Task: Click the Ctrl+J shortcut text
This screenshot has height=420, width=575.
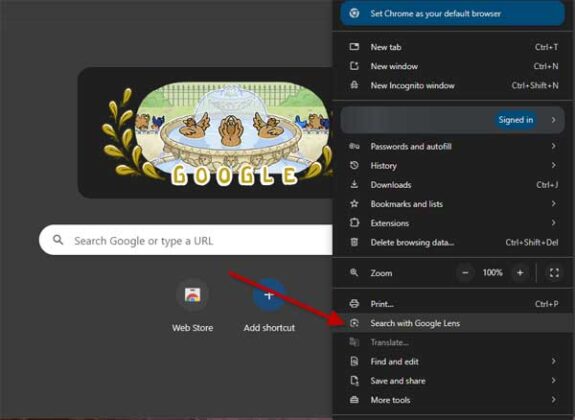Action: coord(547,185)
